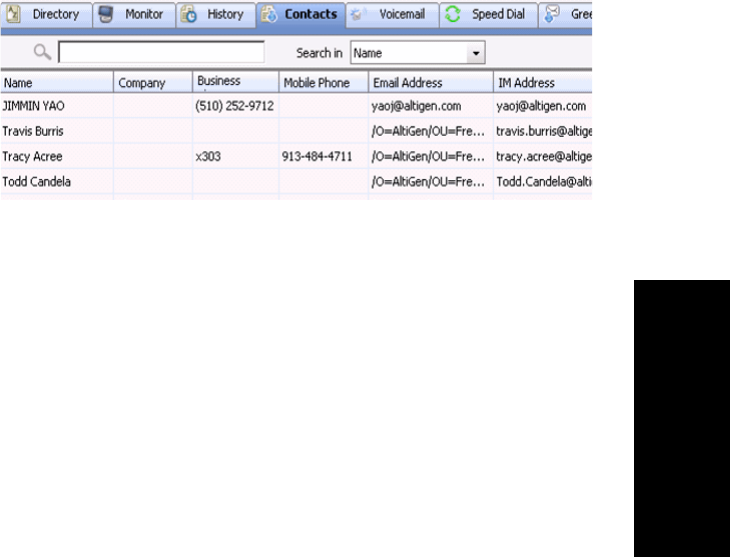Screen dimensions: 730x557
Task: Go to the Voicemail tab
Action: pyautogui.click(x=392, y=15)
